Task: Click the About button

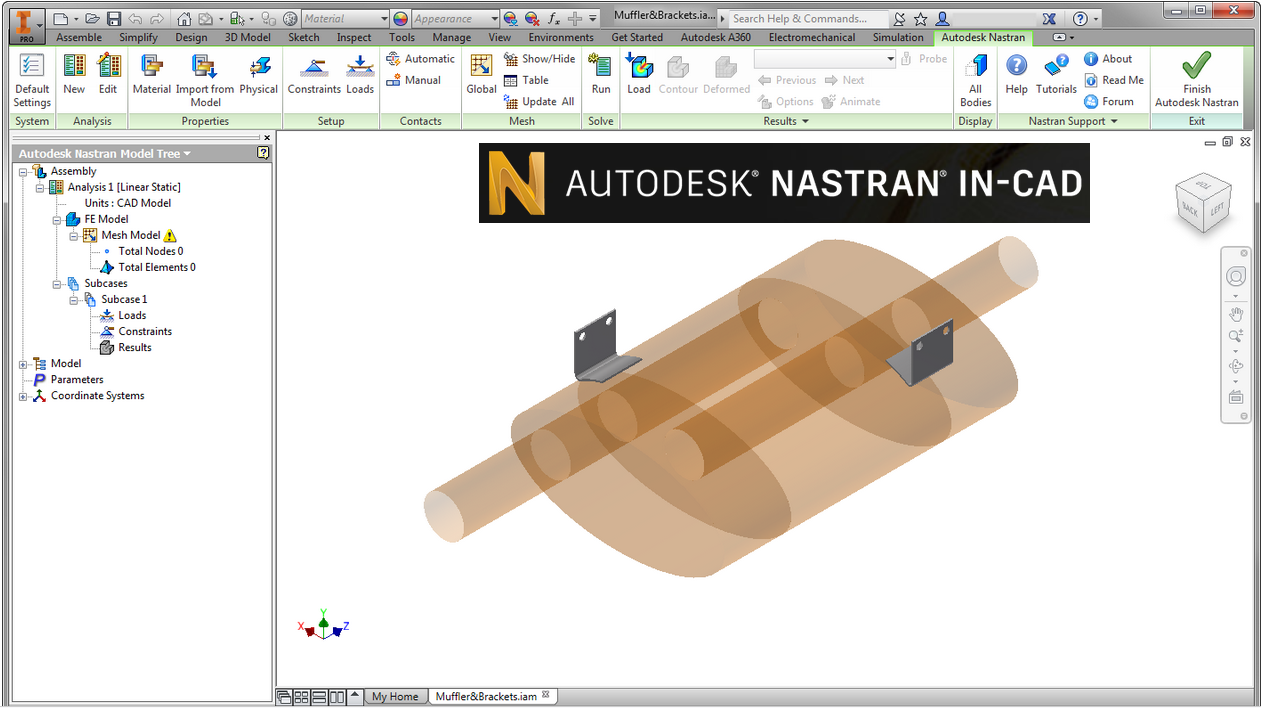Action: [1108, 59]
